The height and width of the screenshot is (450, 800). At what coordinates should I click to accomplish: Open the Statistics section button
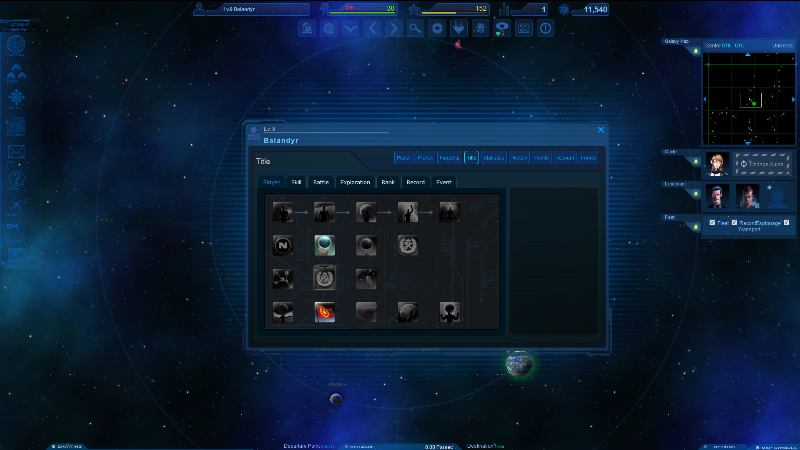pos(494,158)
